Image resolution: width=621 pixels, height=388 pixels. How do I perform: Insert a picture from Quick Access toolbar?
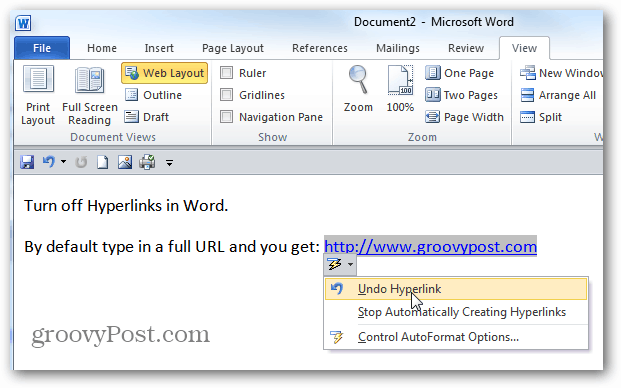coord(125,162)
